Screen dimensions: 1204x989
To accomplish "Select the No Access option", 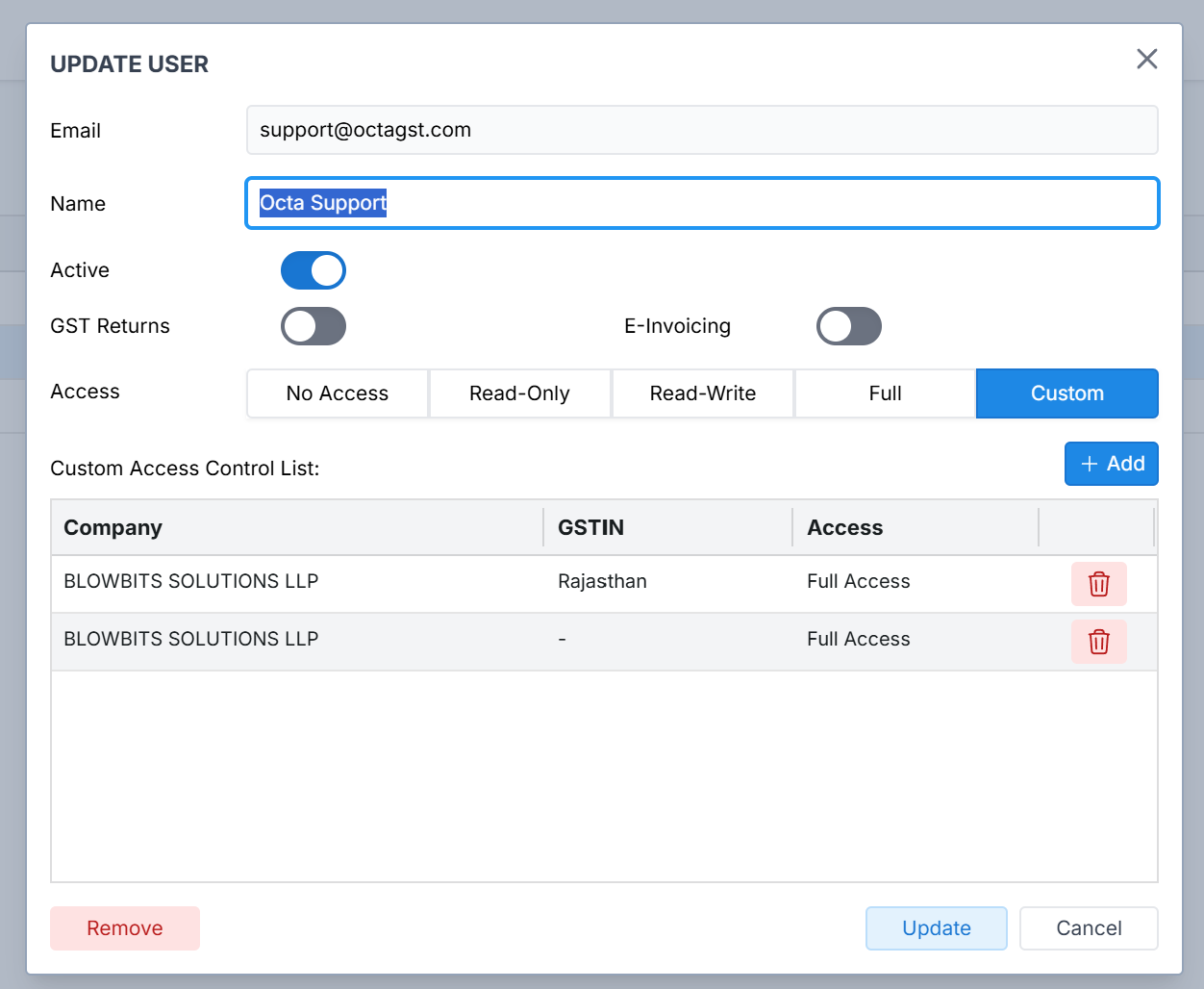I will point(338,393).
